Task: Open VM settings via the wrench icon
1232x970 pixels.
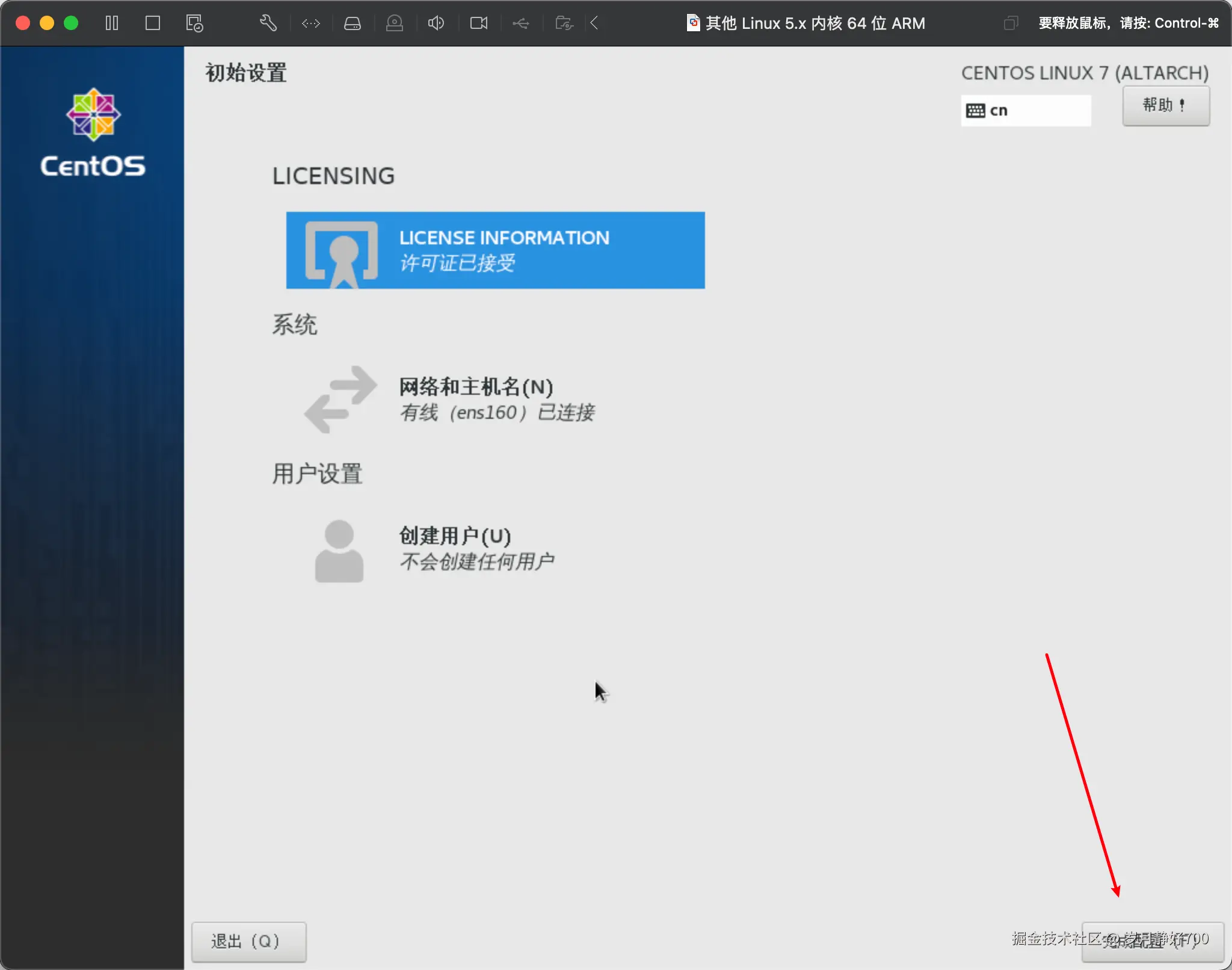Action: [x=268, y=23]
